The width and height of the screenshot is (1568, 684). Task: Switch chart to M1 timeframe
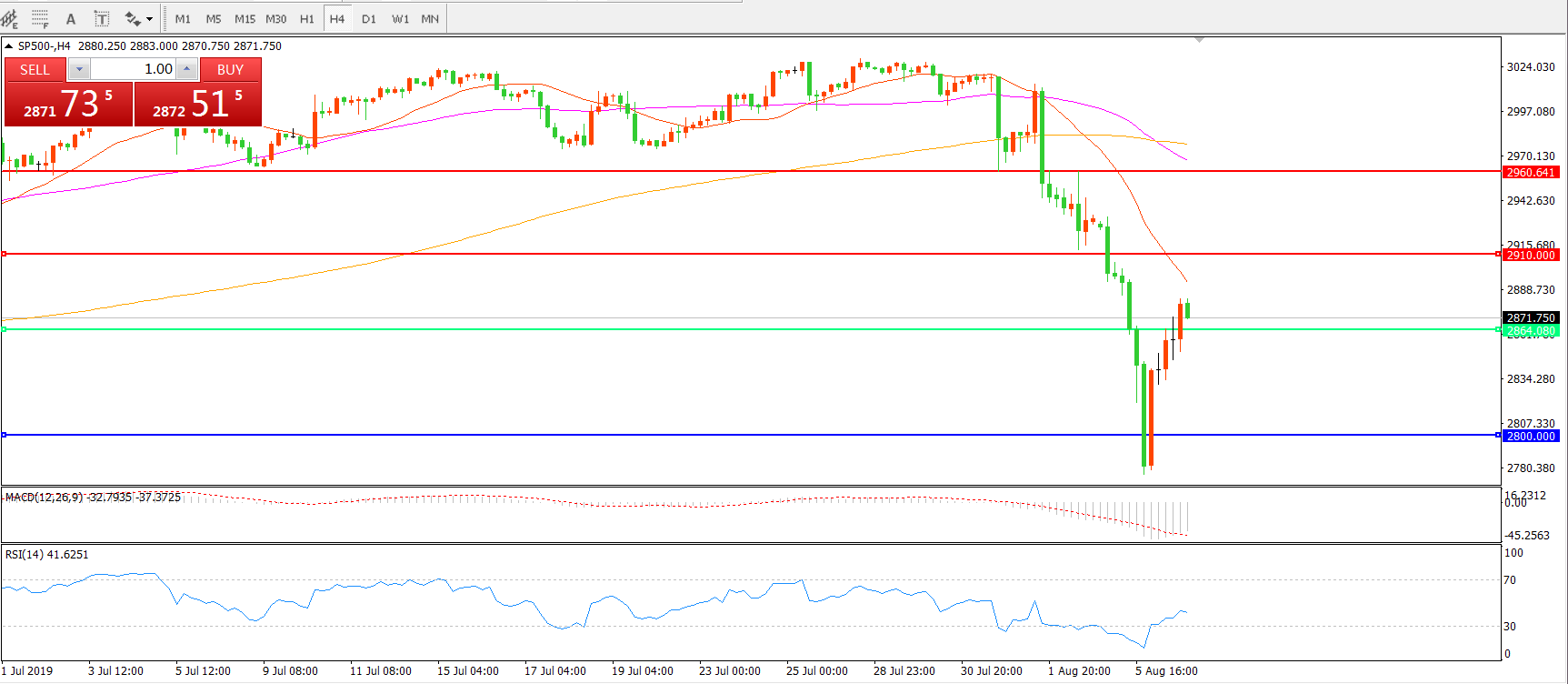point(183,18)
